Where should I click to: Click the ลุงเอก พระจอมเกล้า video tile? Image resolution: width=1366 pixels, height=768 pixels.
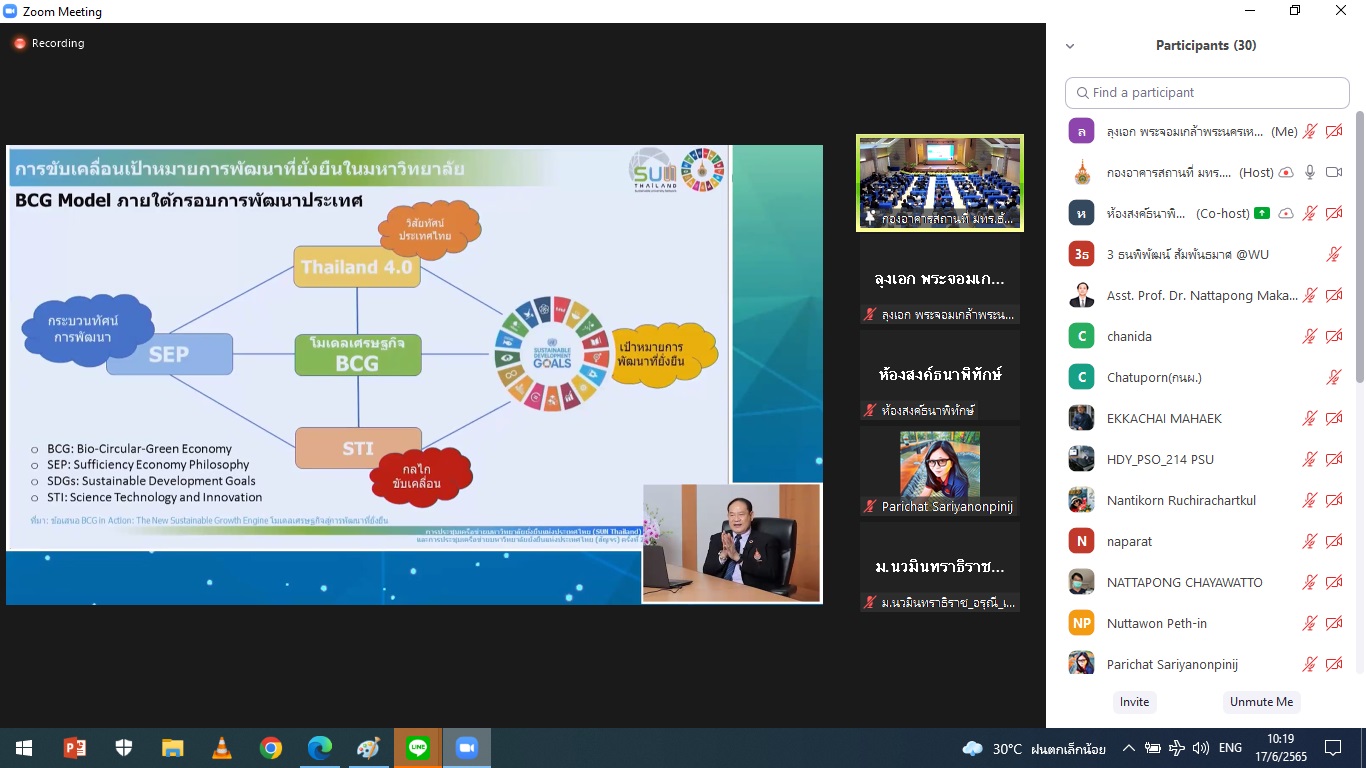[940, 279]
